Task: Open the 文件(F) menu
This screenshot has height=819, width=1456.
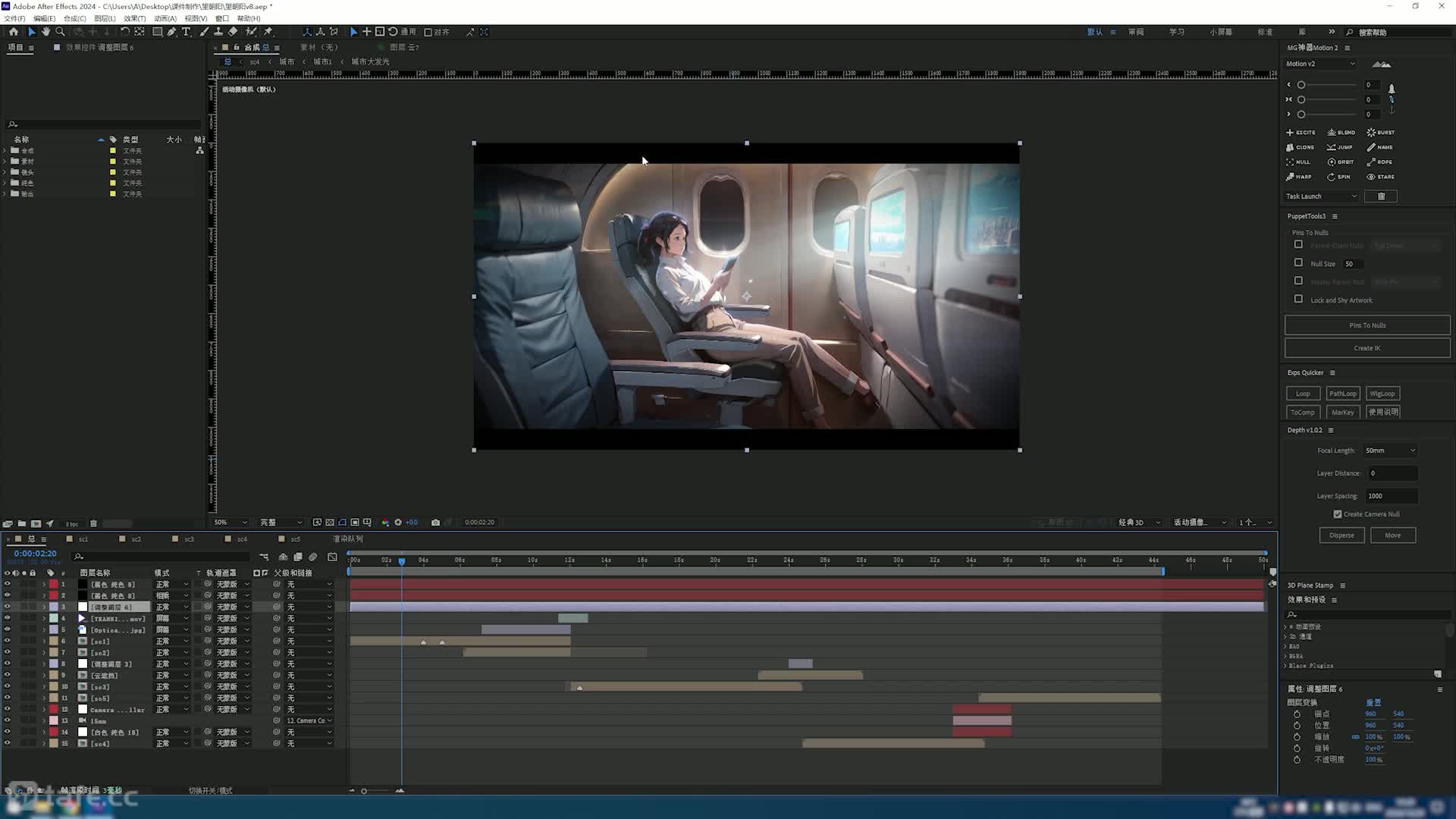Action: pos(14,18)
